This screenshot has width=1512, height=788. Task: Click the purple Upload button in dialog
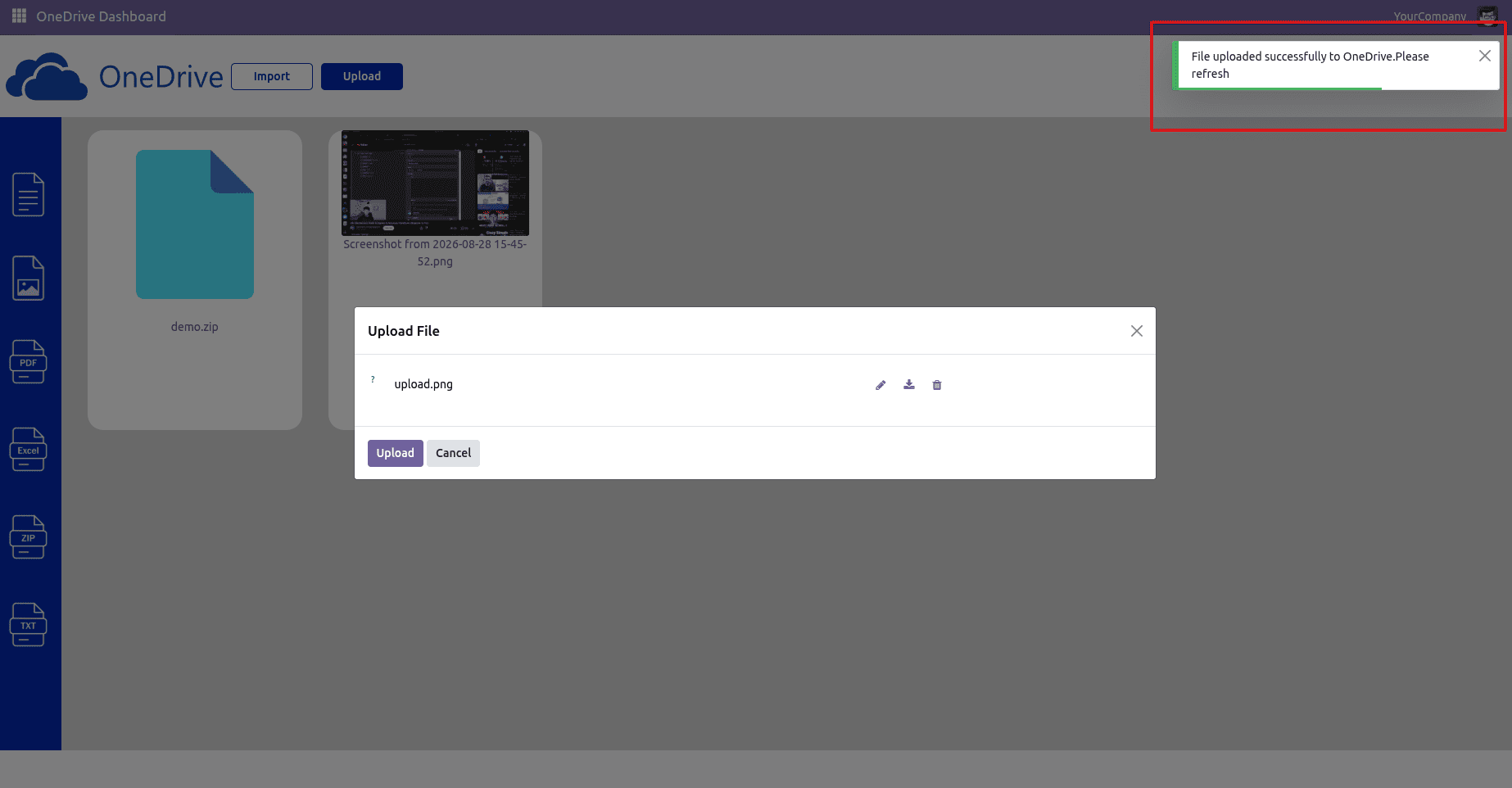pos(396,453)
